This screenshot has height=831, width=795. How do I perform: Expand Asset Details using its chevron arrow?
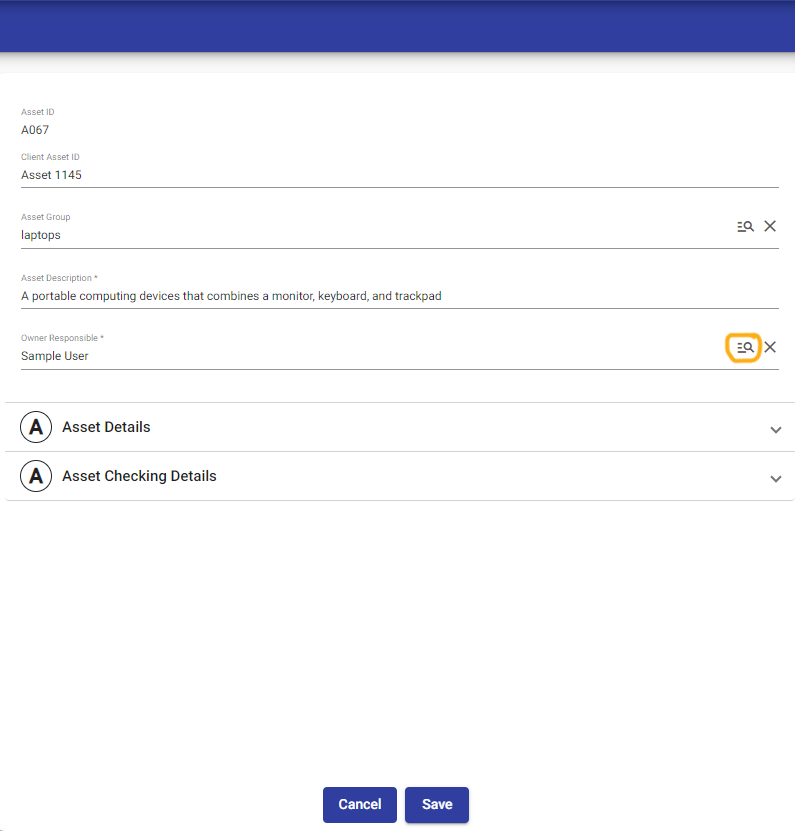(x=775, y=430)
